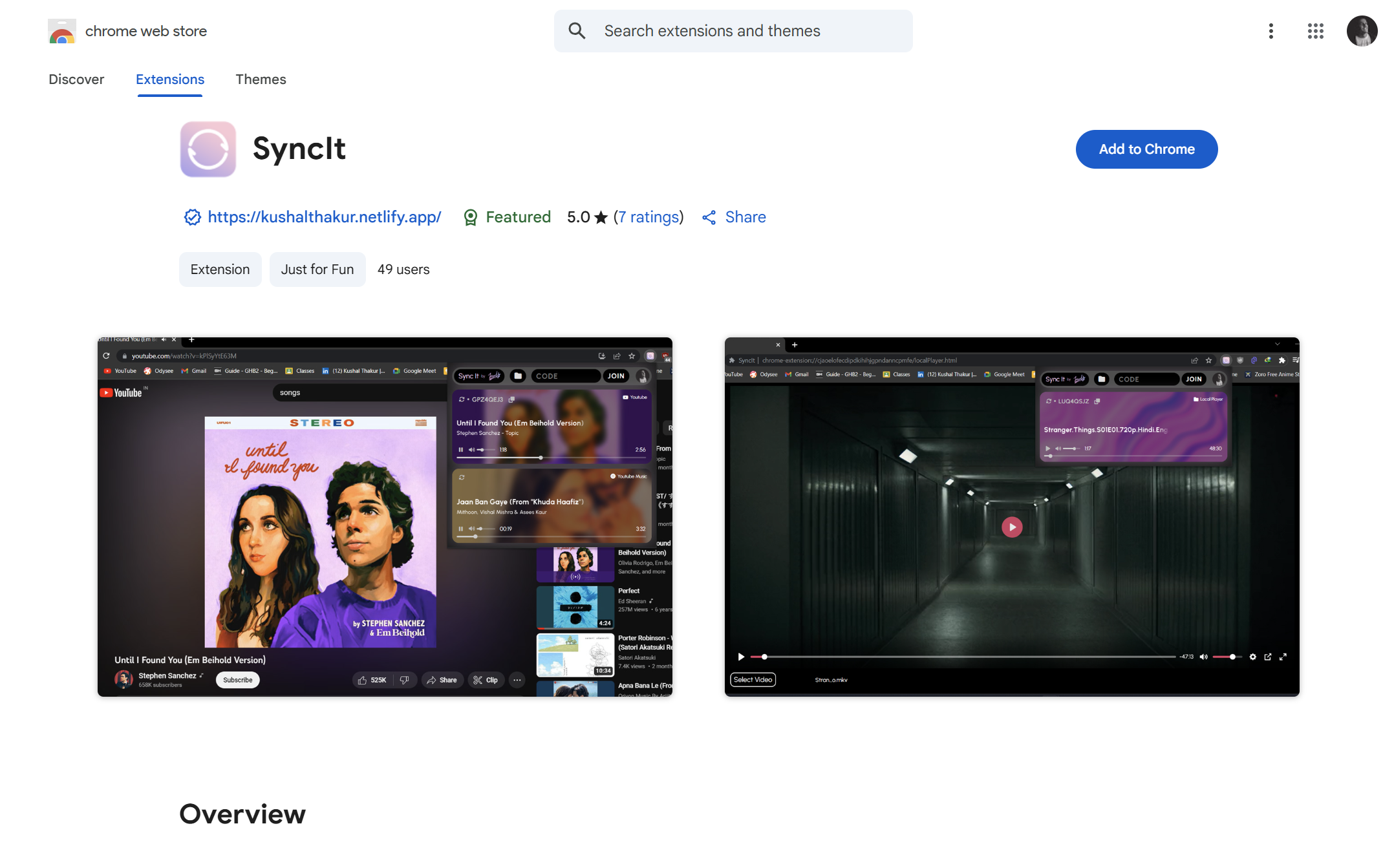Screen dimensions: 1394x868
Task: Click the Overview heading
Action: 242,814
